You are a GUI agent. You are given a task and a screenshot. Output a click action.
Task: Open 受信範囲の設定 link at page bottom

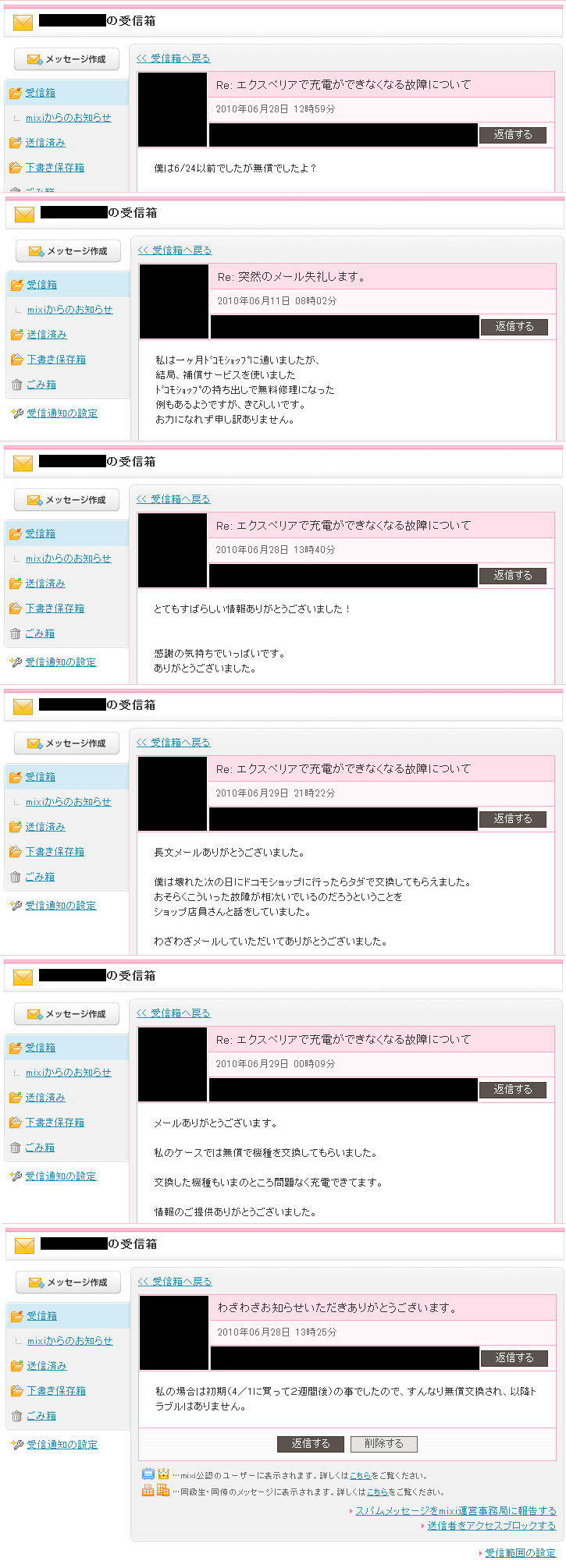tap(520, 1553)
